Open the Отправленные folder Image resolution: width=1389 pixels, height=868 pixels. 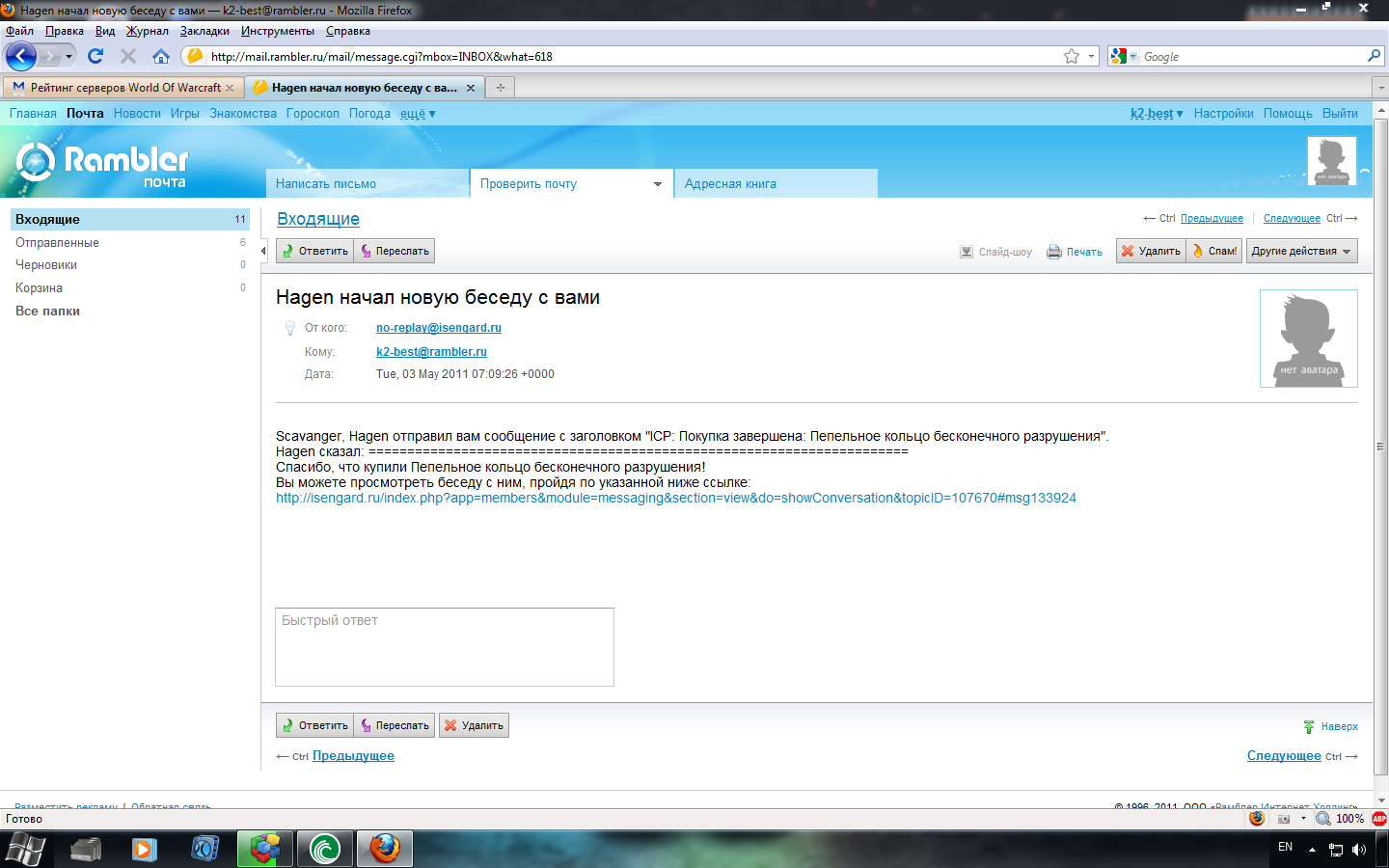(58, 243)
